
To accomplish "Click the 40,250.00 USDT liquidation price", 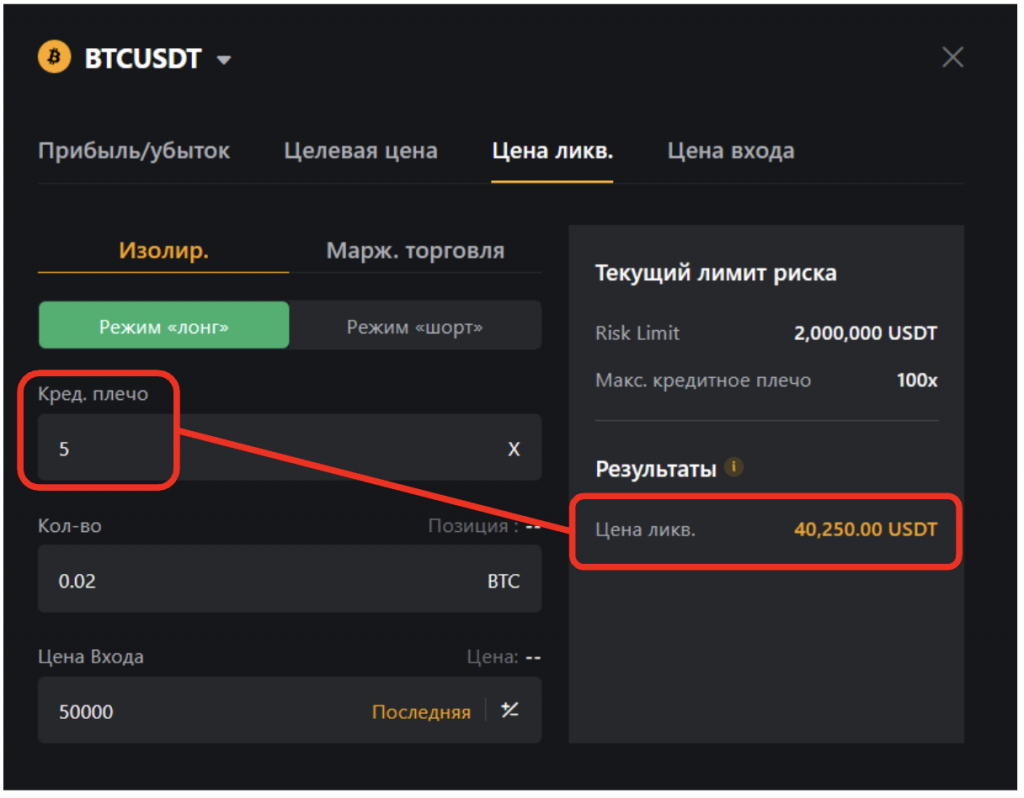I will pos(865,529).
